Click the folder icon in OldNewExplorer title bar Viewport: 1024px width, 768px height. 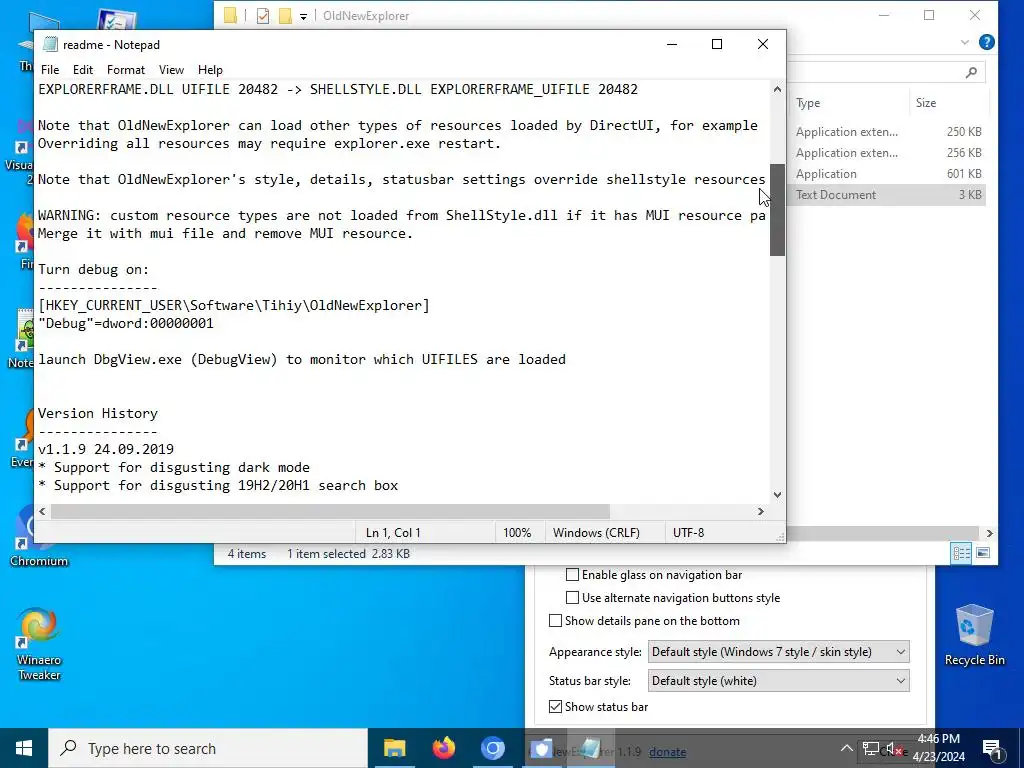coord(231,16)
